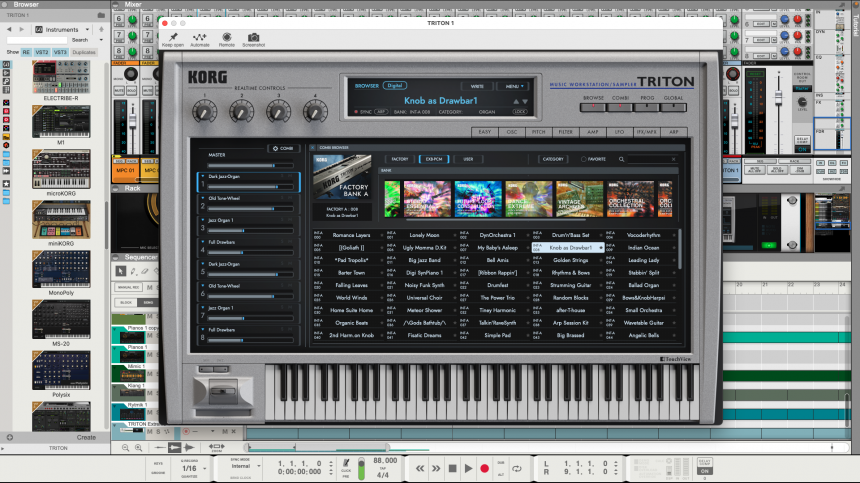Viewport: 860px width, 483px height.
Task: Toggle the Digital browser mode button
Action: coord(395,86)
